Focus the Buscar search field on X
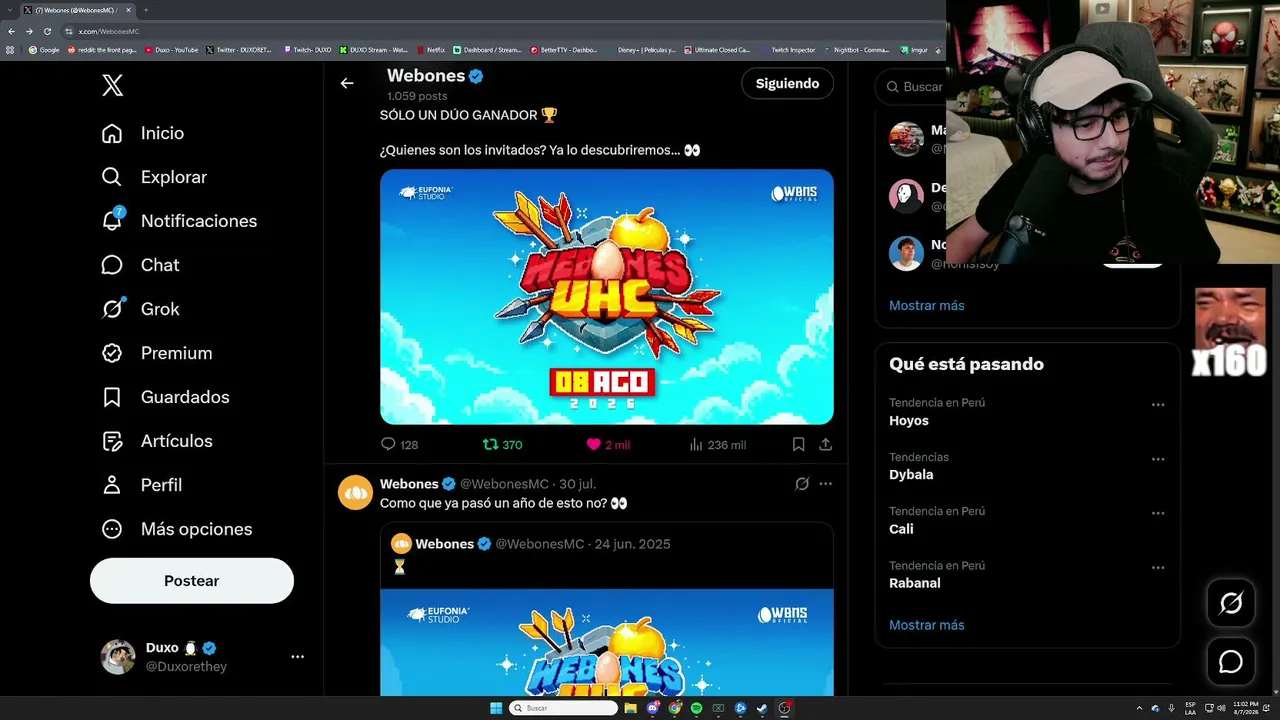The height and width of the screenshot is (720, 1280). (x=910, y=87)
